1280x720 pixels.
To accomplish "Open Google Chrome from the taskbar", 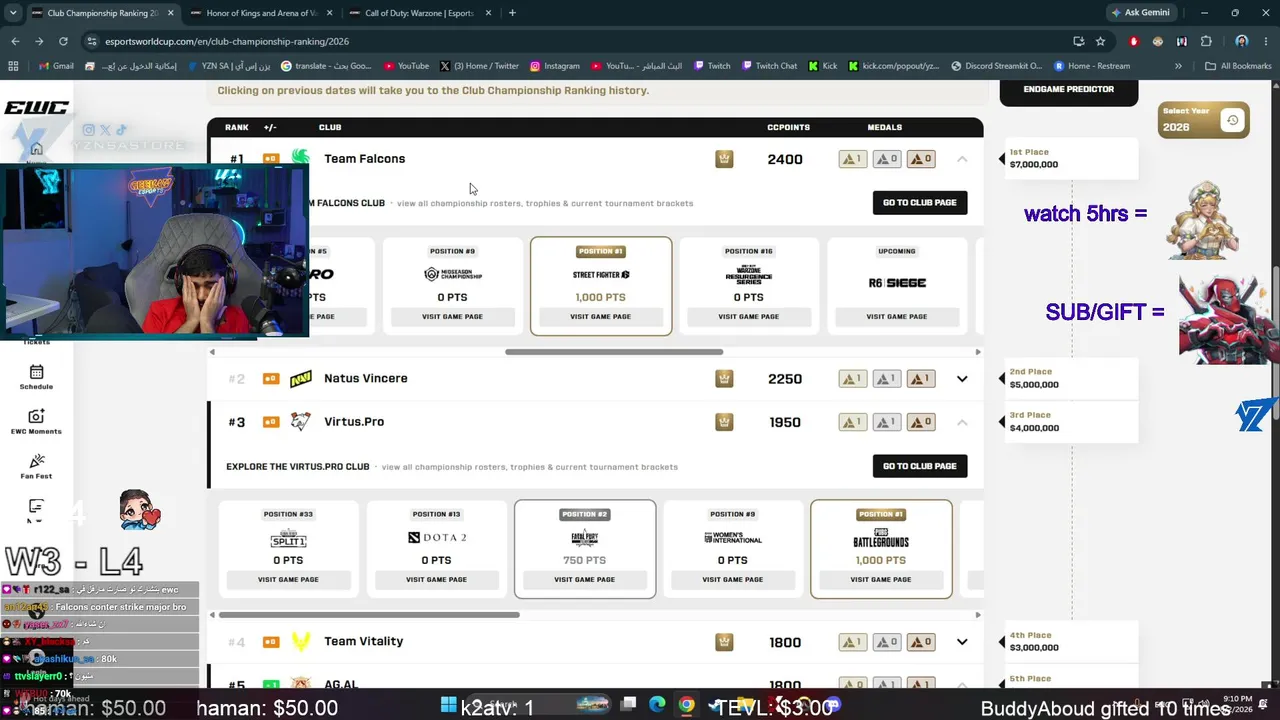I will 686,705.
